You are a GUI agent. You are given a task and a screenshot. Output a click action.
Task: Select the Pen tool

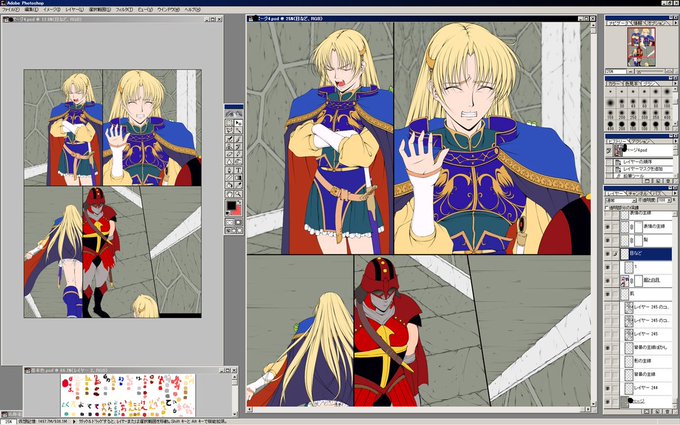point(229,170)
